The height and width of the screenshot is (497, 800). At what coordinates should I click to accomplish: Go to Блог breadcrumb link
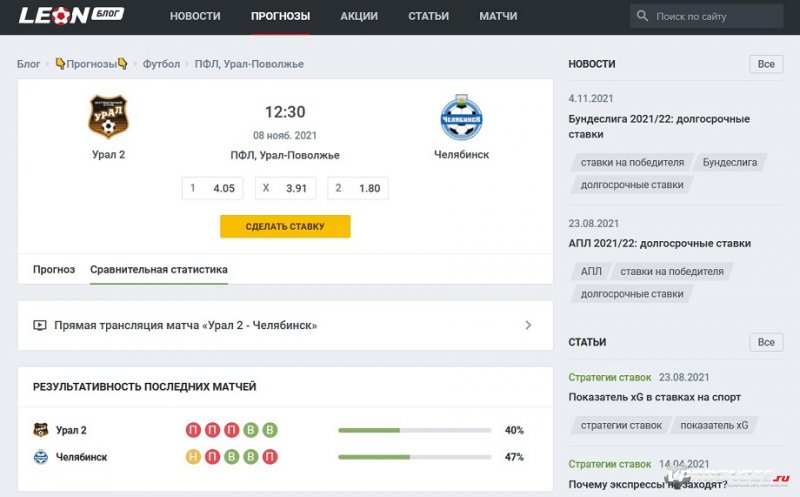[28, 64]
